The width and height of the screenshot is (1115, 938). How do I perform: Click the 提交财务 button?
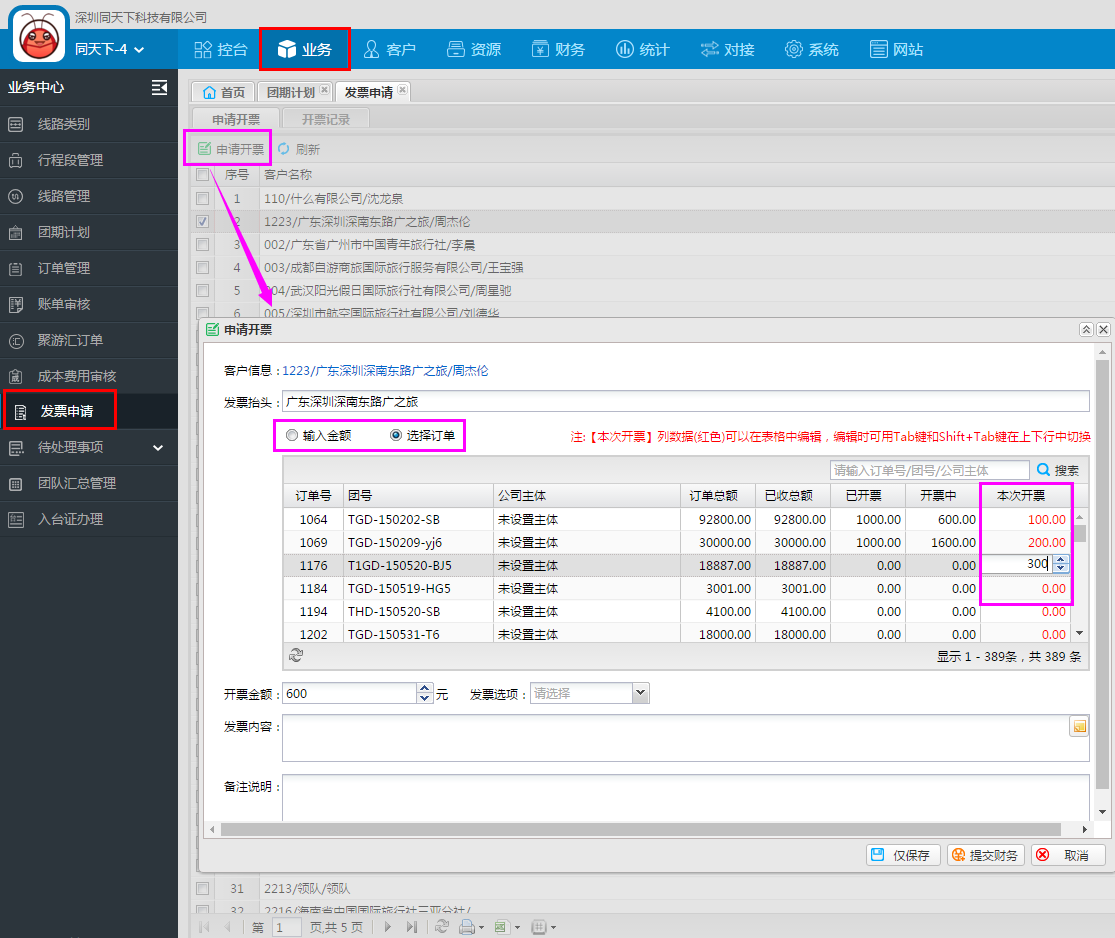coord(986,855)
